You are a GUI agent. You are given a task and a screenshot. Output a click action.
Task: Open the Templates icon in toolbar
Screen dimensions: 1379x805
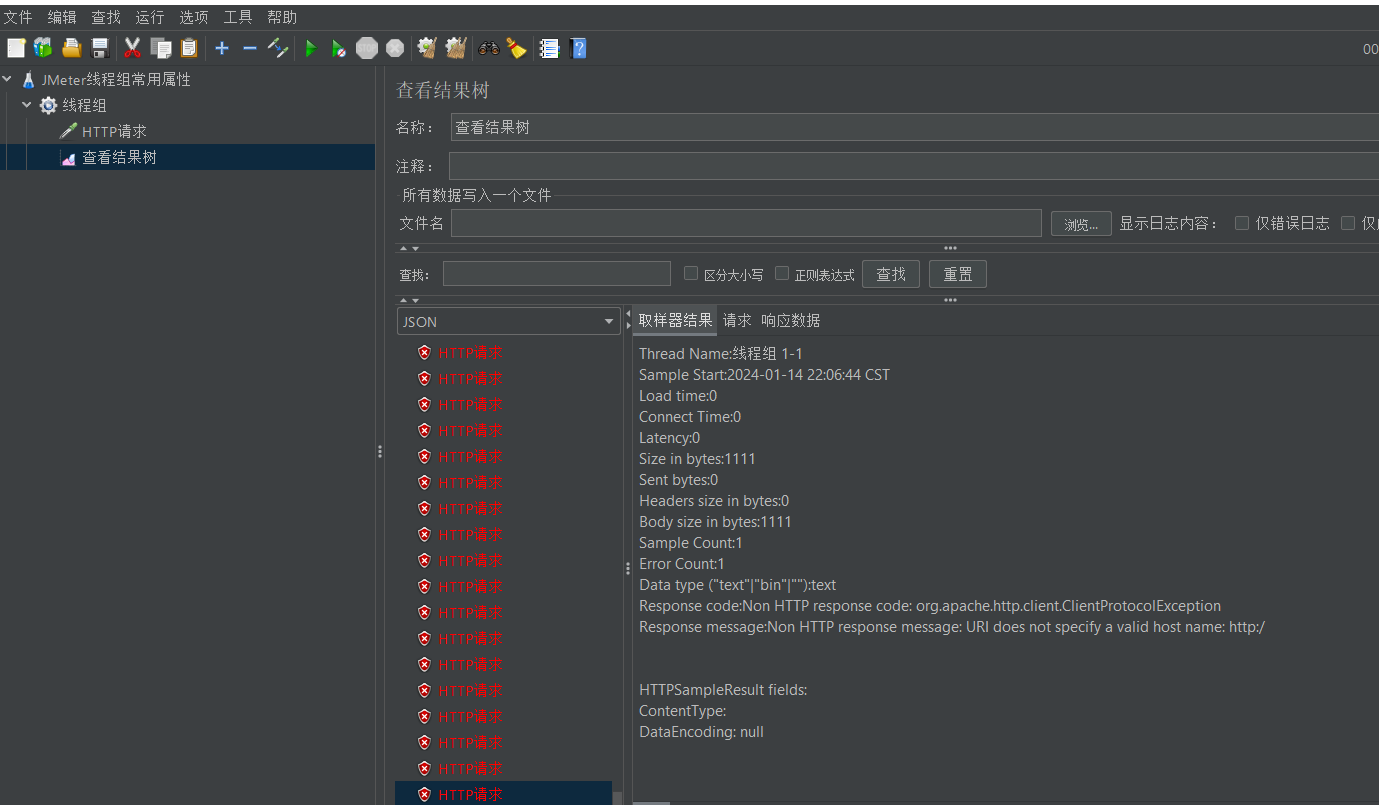coord(43,48)
